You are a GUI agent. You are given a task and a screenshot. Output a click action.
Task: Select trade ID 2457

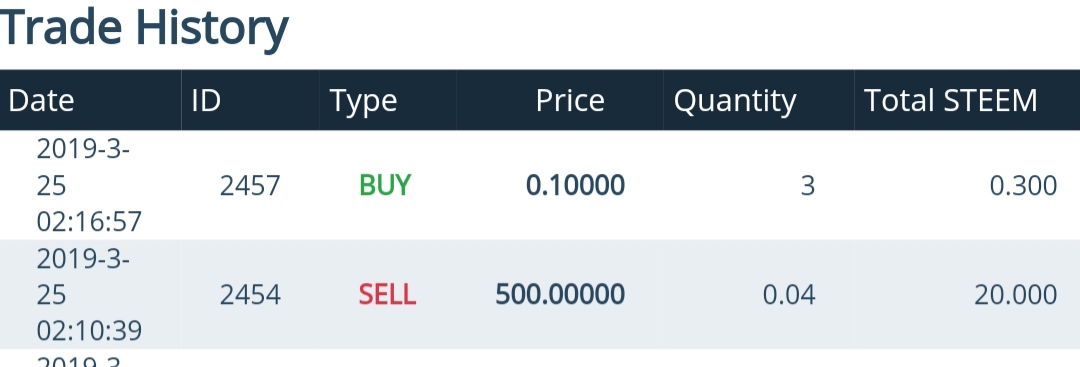tap(250, 185)
